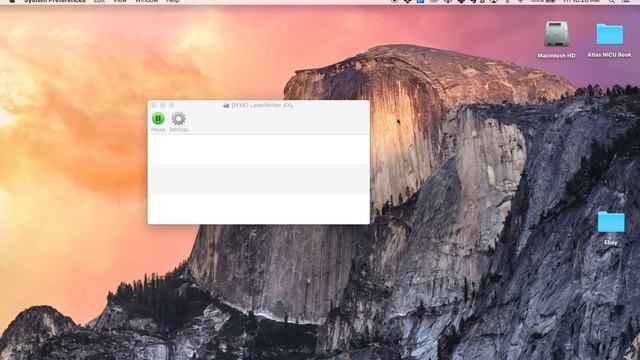The width and height of the screenshot is (640, 360).
Task: Click the DYMO LabelWriter 4XL window title
Action: (262, 105)
